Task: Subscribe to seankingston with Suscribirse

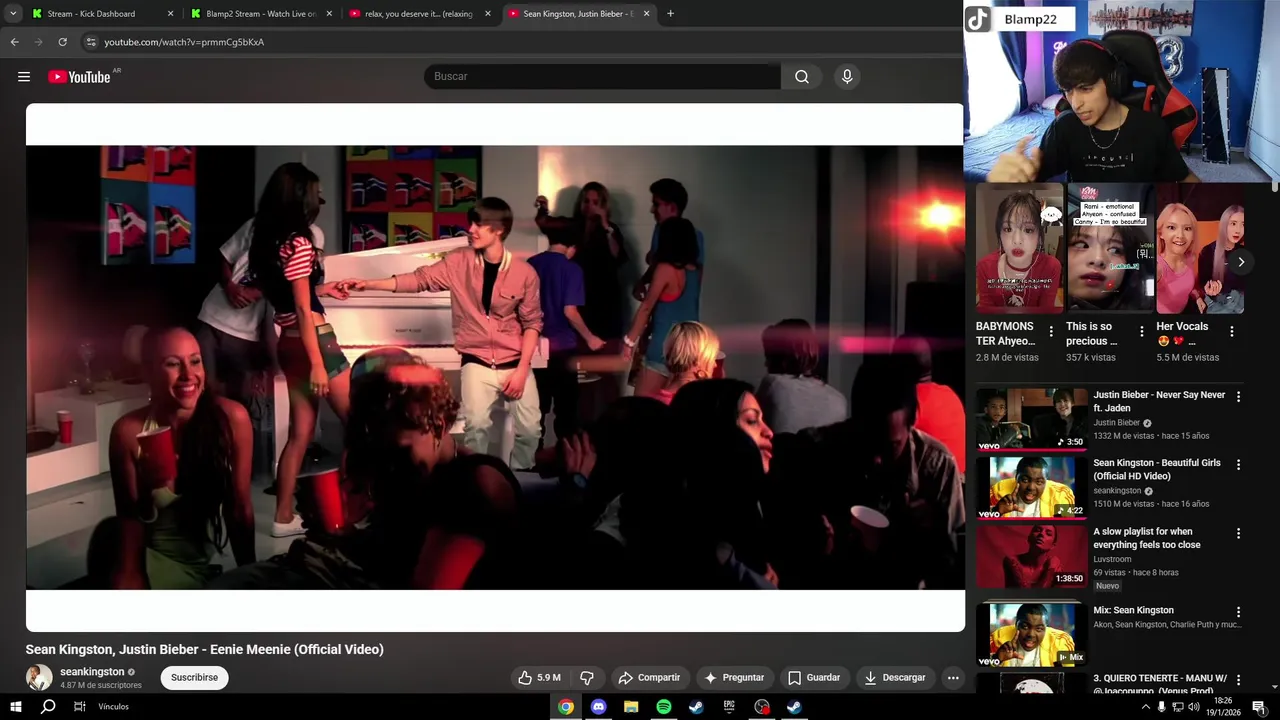Action: pyautogui.click(x=194, y=678)
